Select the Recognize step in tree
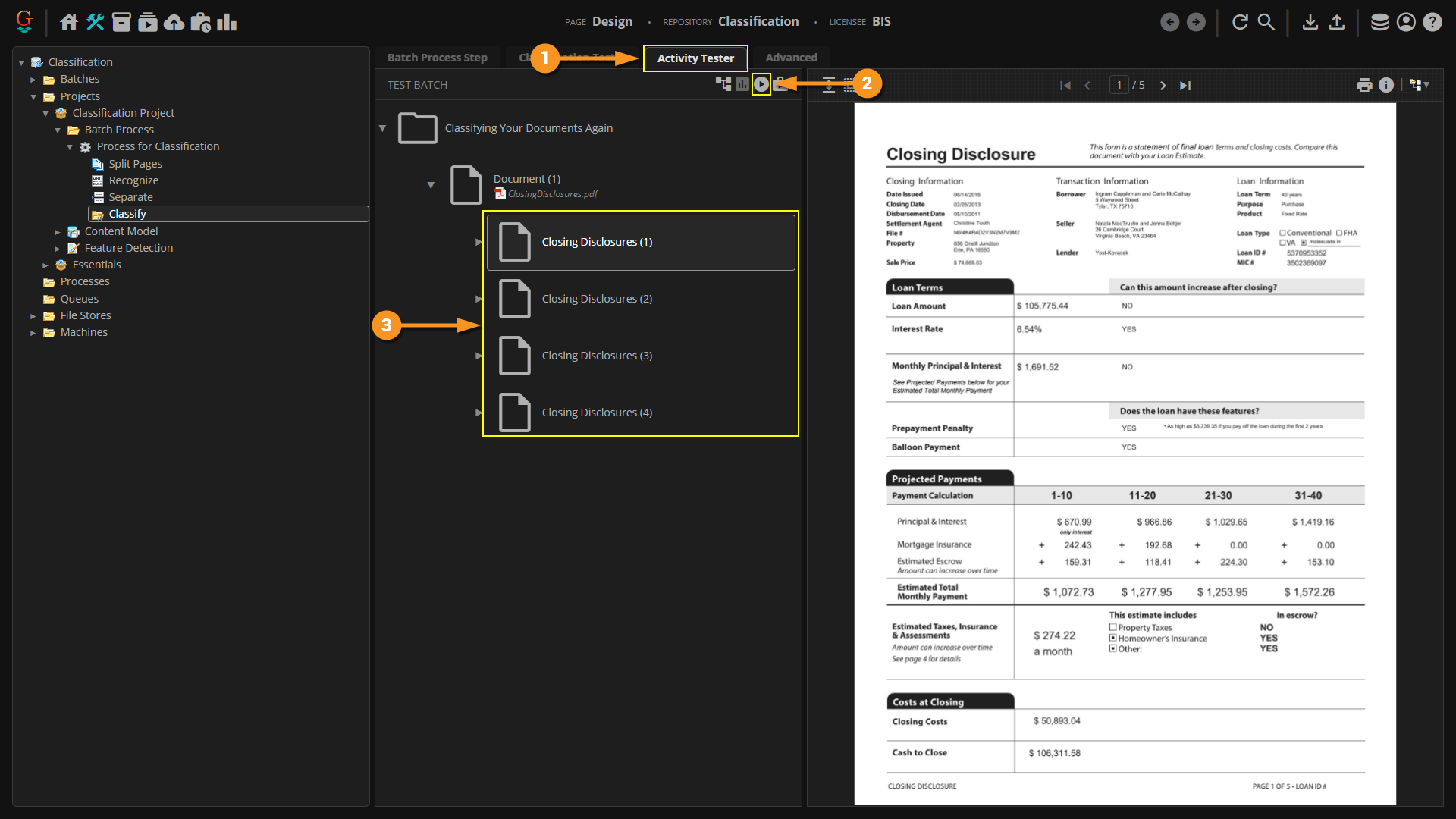Viewport: 1456px width, 819px height. 133,180
